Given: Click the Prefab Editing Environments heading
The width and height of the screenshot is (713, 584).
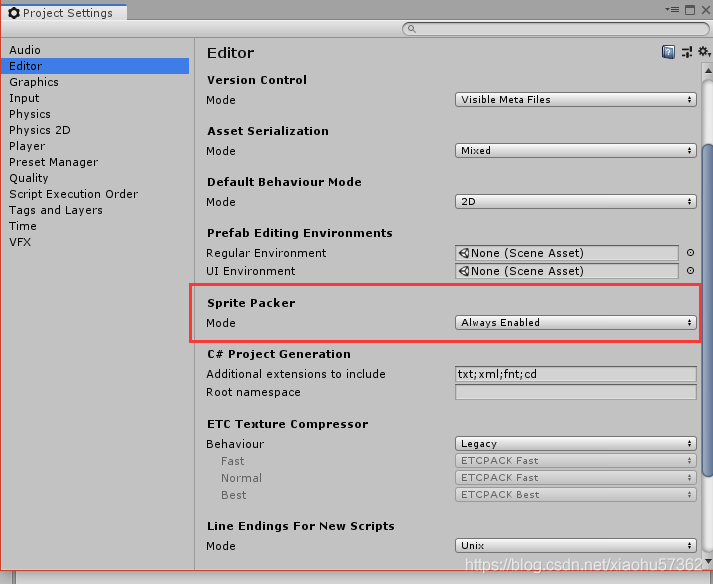Looking at the screenshot, I should (300, 233).
